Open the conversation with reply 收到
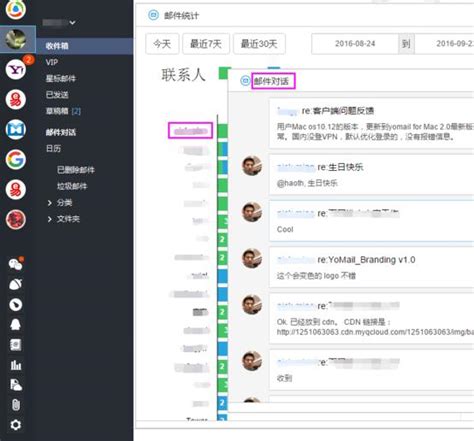The image size is (474, 441). coord(371,370)
